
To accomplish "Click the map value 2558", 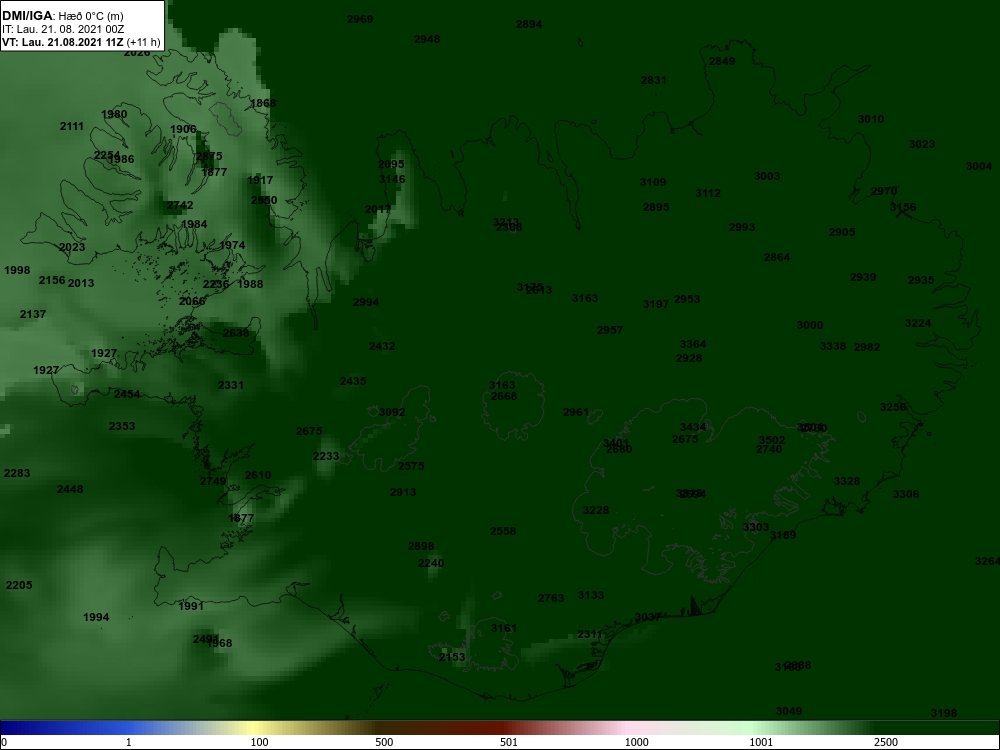I will point(503,531).
